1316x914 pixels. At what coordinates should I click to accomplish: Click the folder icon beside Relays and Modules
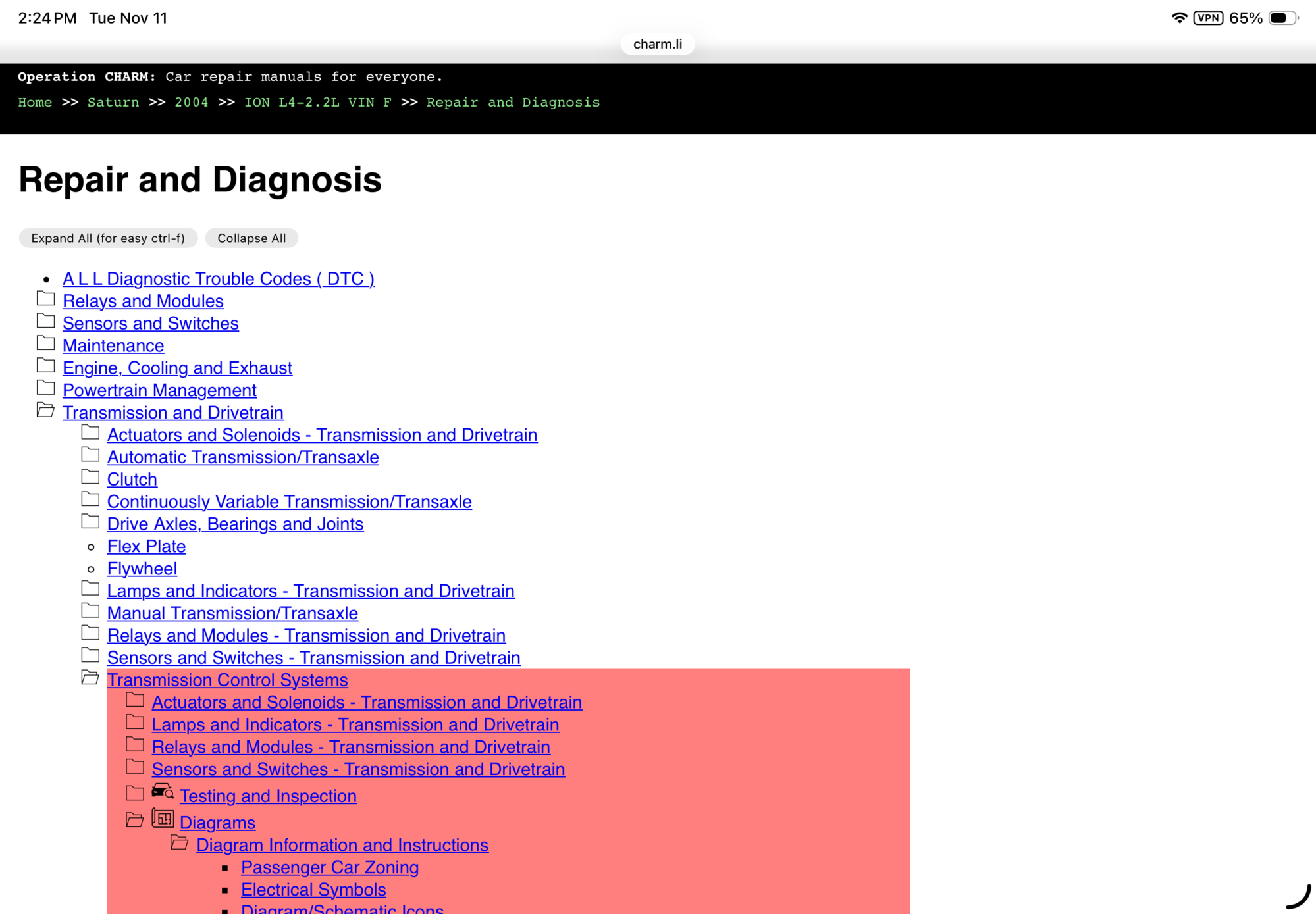point(45,299)
